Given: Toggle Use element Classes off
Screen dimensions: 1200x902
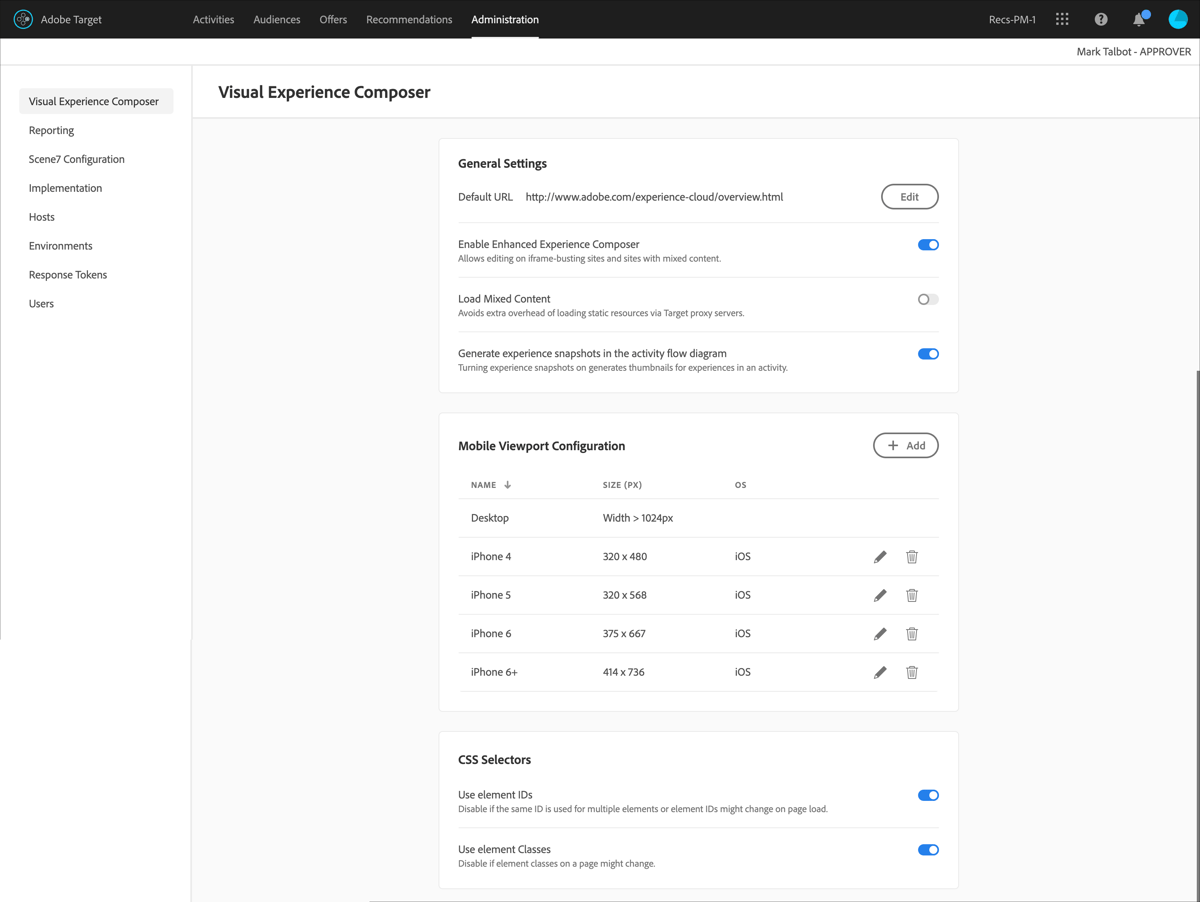Looking at the screenshot, I should click(928, 849).
